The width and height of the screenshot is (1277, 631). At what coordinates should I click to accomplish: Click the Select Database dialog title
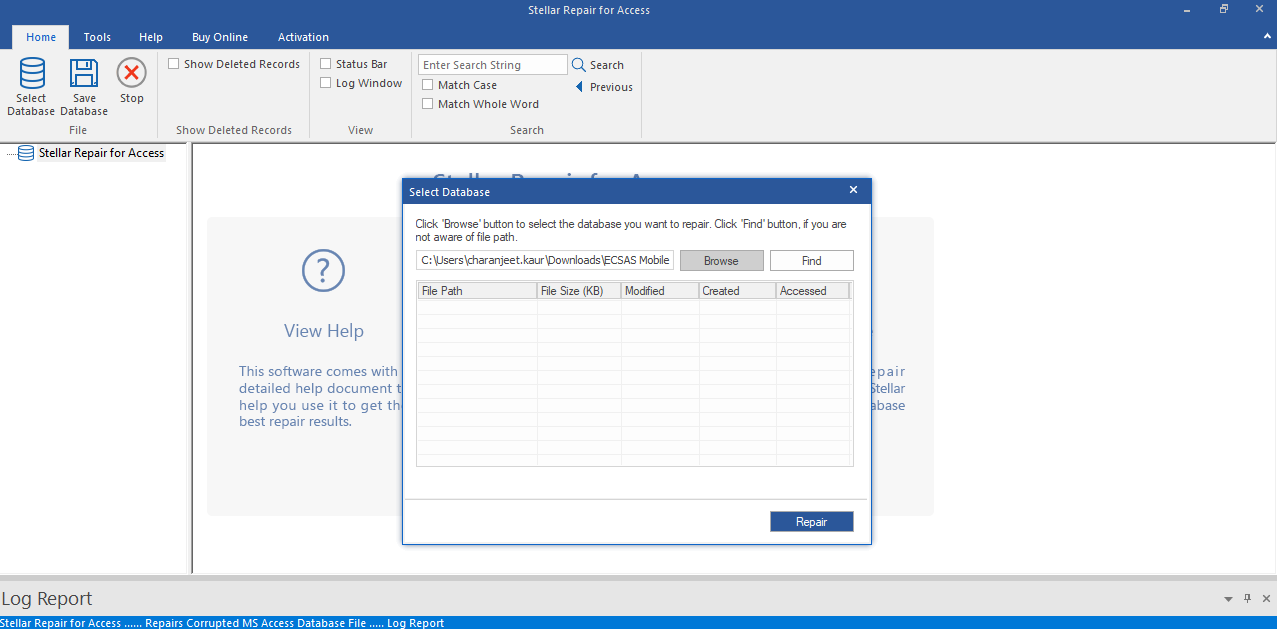click(449, 191)
